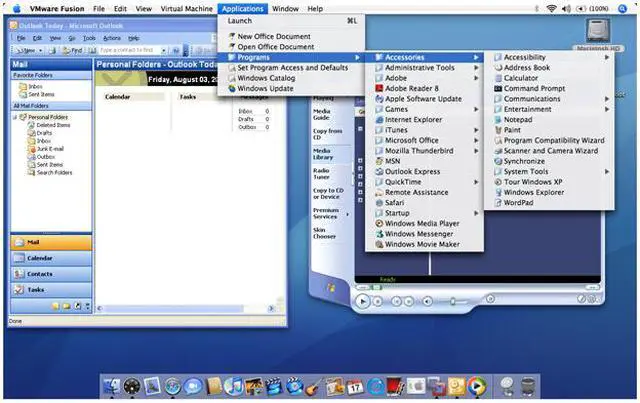This screenshot has width=640, height=403.
Task: Mute Media Player audio
Action: click(x=427, y=302)
